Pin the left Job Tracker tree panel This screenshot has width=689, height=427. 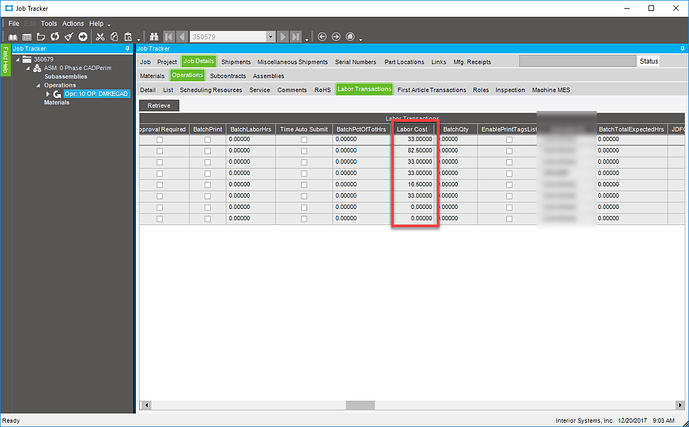(127, 48)
